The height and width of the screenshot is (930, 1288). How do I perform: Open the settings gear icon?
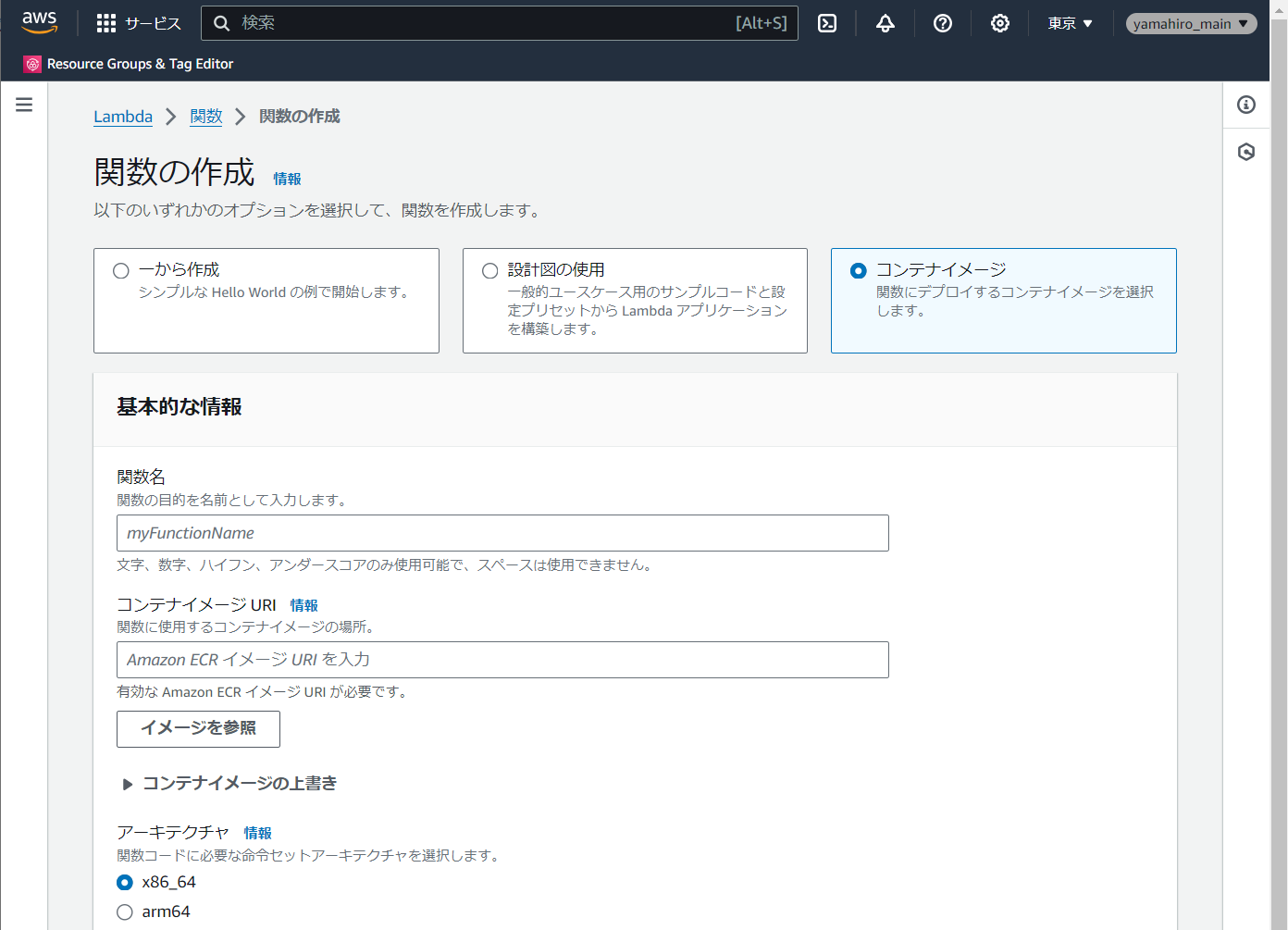point(999,23)
